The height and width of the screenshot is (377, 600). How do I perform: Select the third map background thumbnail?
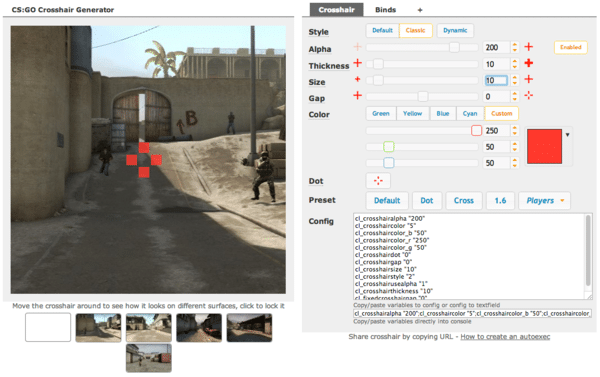point(149,327)
